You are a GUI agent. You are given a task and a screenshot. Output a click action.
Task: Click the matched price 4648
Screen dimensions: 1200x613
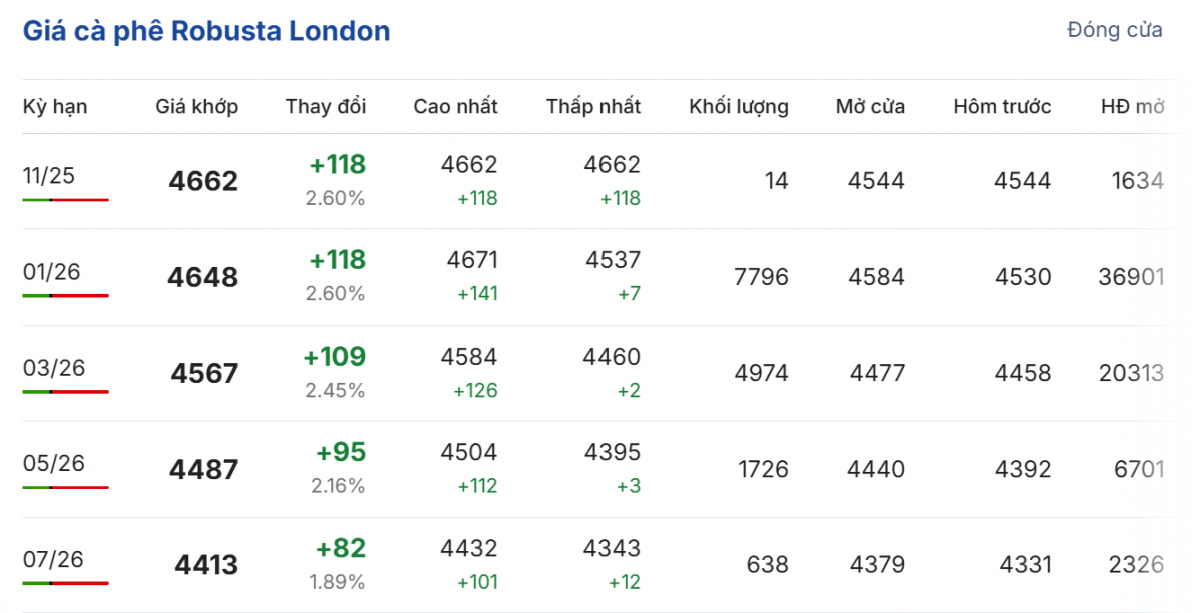point(202,277)
